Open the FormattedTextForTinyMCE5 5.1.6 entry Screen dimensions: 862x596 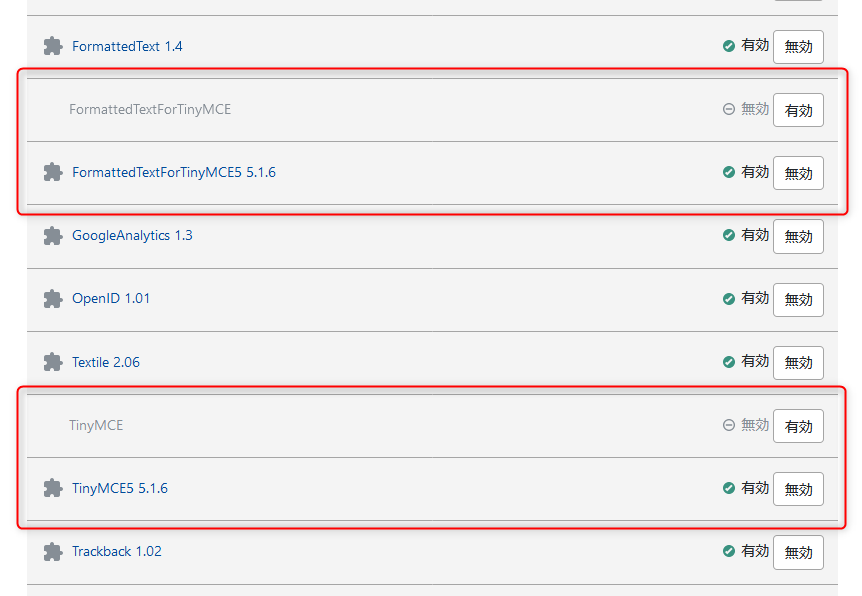[x=173, y=172]
